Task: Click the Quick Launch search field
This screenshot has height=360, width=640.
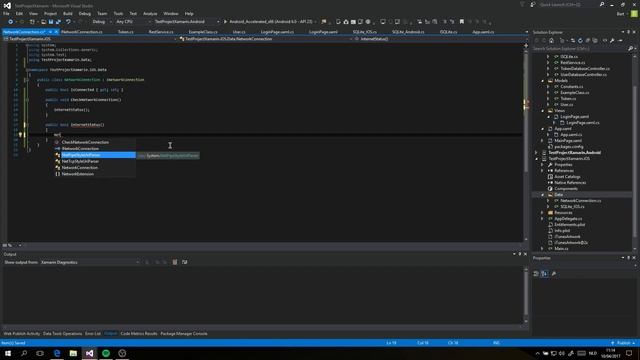Action: pyautogui.click(x=567, y=4)
